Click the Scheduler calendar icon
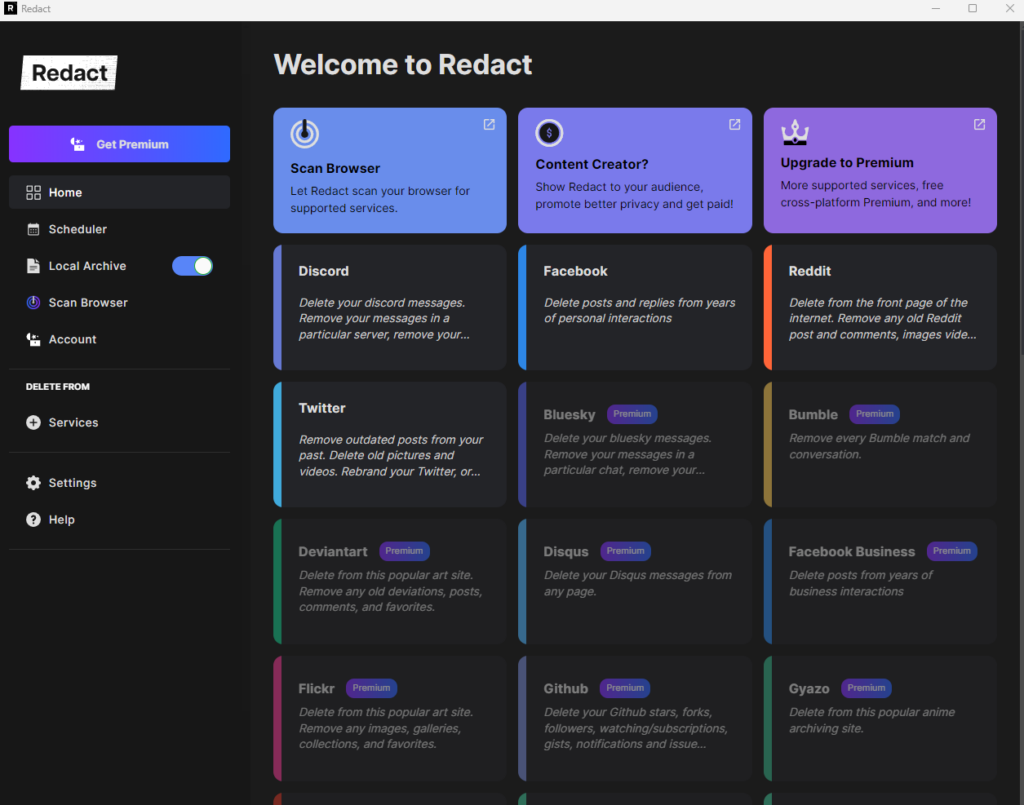Viewport: 1024px width, 805px height. coord(33,229)
